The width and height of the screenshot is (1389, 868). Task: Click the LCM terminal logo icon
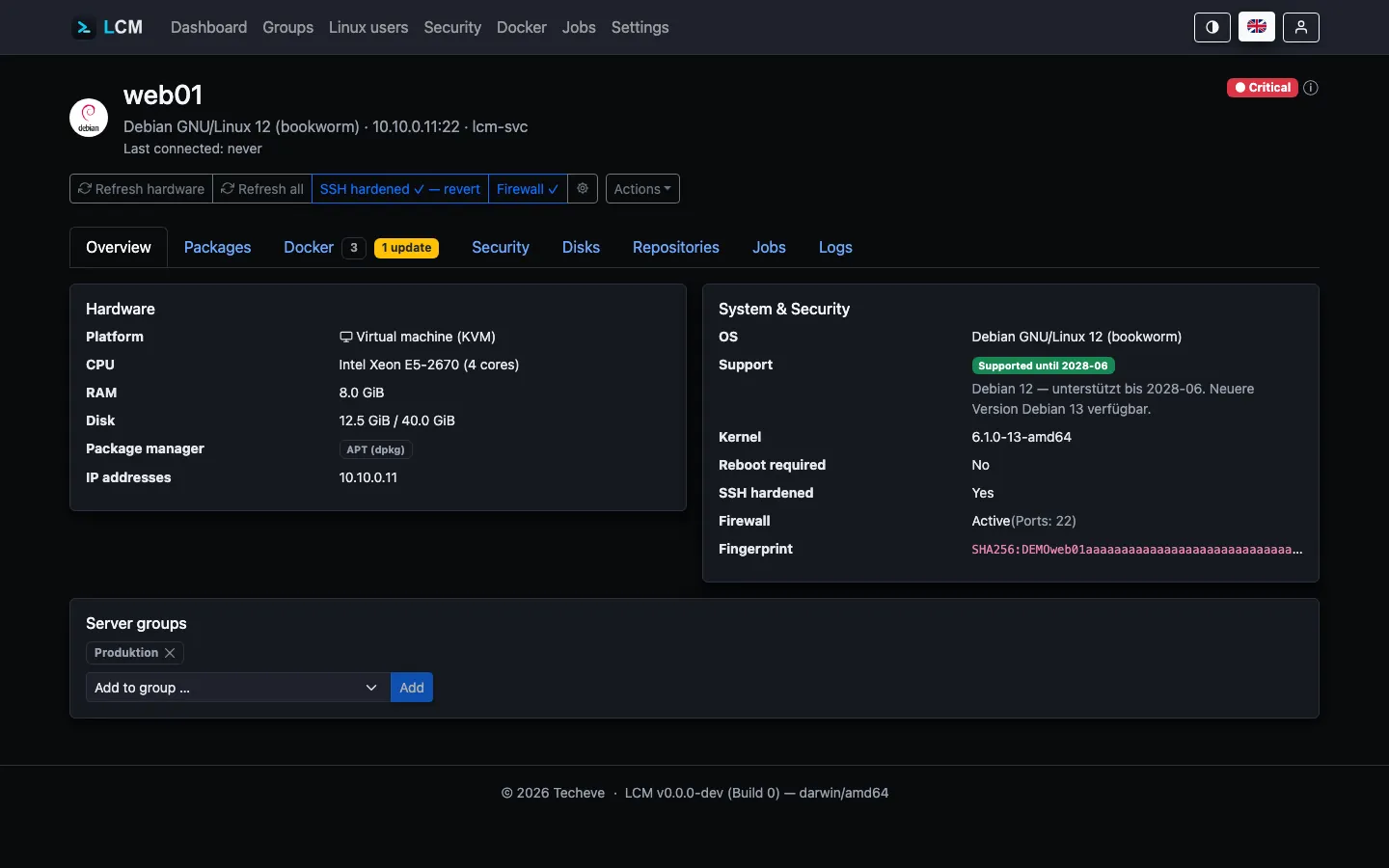pyautogui.click(x=84, y=27)
